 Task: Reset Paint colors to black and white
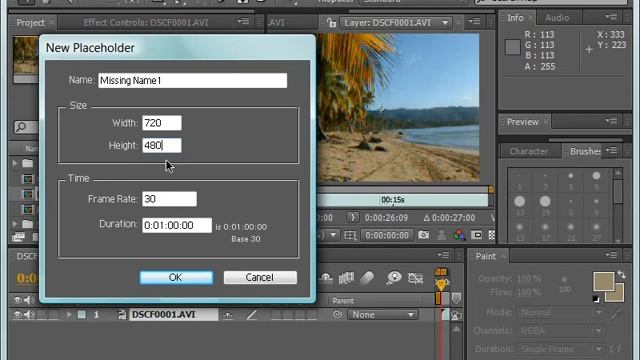click(596, 299)
